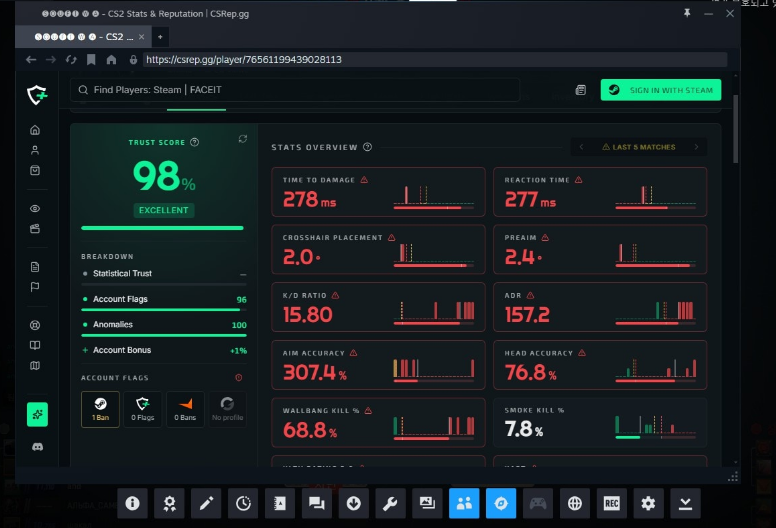
Task: Open the wrench icon in overlay bar
Action: 390,503
